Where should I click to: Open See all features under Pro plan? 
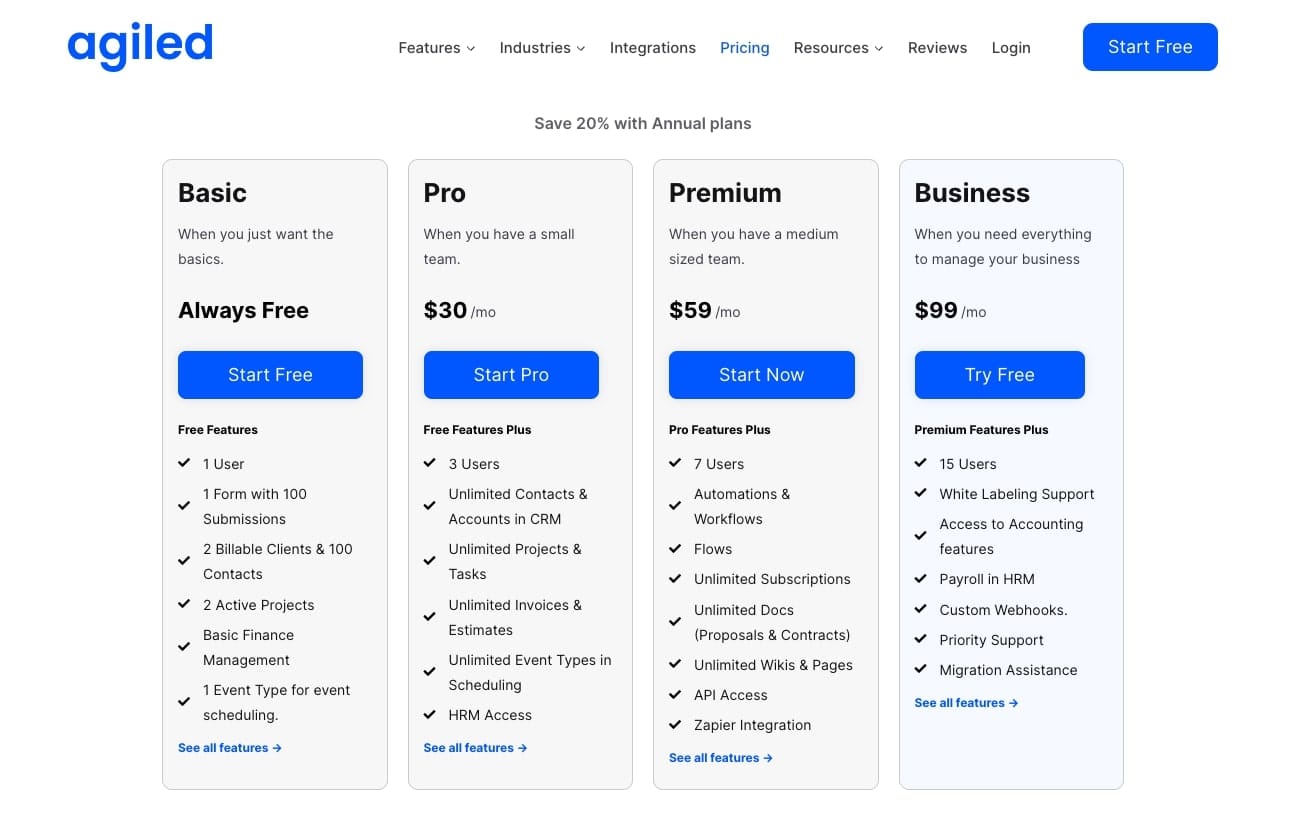click(475, 747)
